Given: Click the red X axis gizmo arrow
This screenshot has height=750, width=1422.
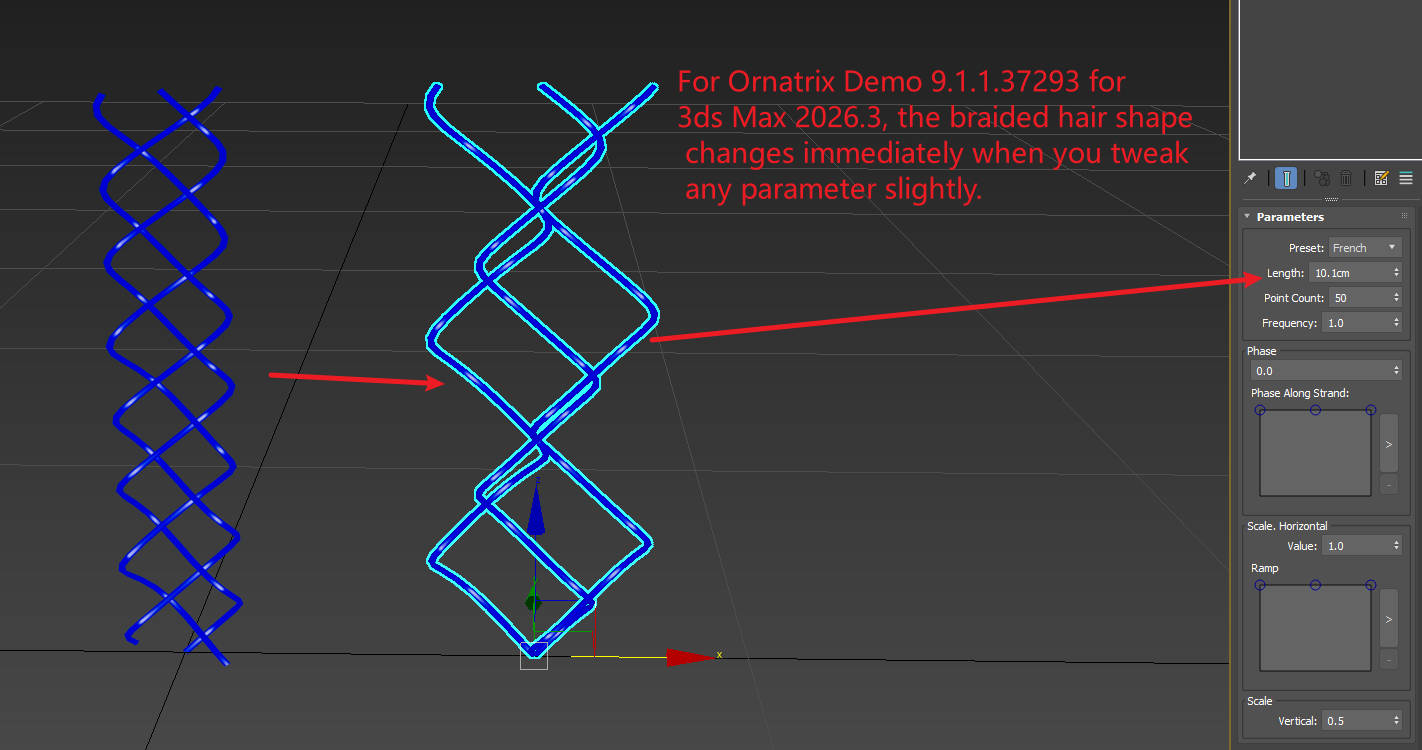Looking at the screenshot, I should 690,657.
